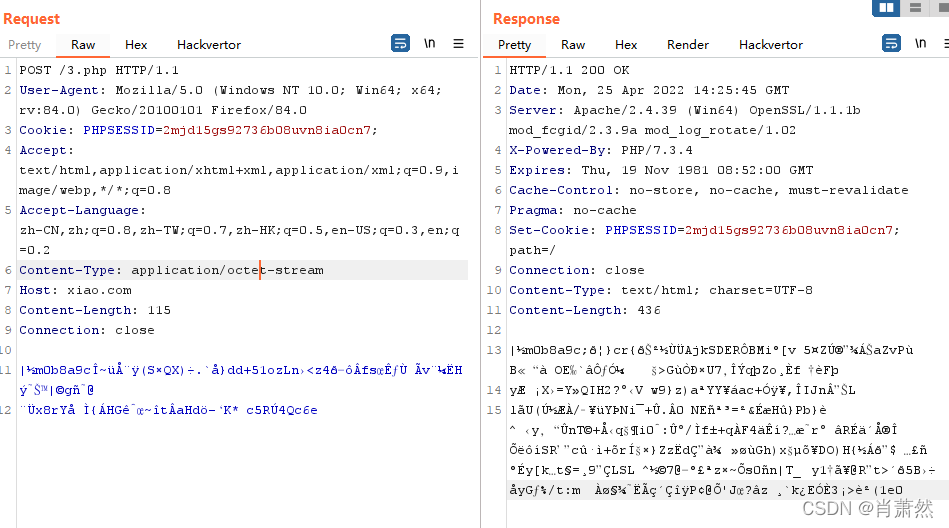The height and width of the screenshot is (528, 949).
Task: Open the Request Hex tab
Action: 136,45
